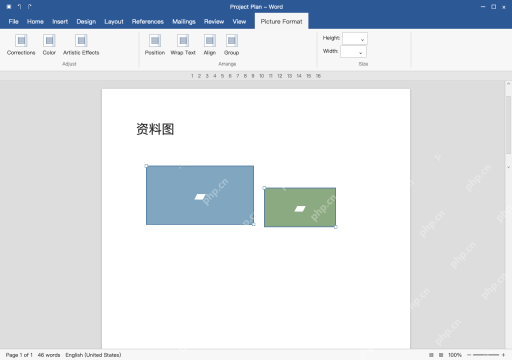Switch to the View tab
Viewport: 512px width, 360px height.
coord(239,22)
